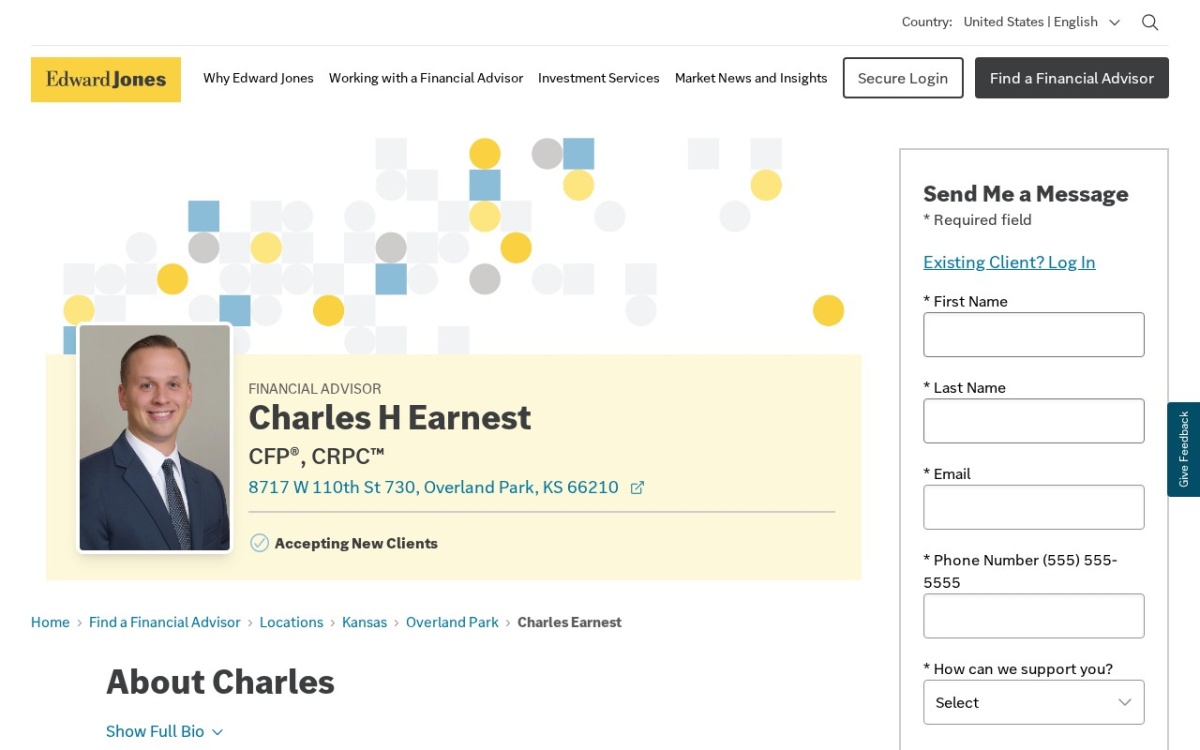This screenshot has width=1200, height=750.
Task: Click the external link icon beside address
Action: click(x=637, y=488)
